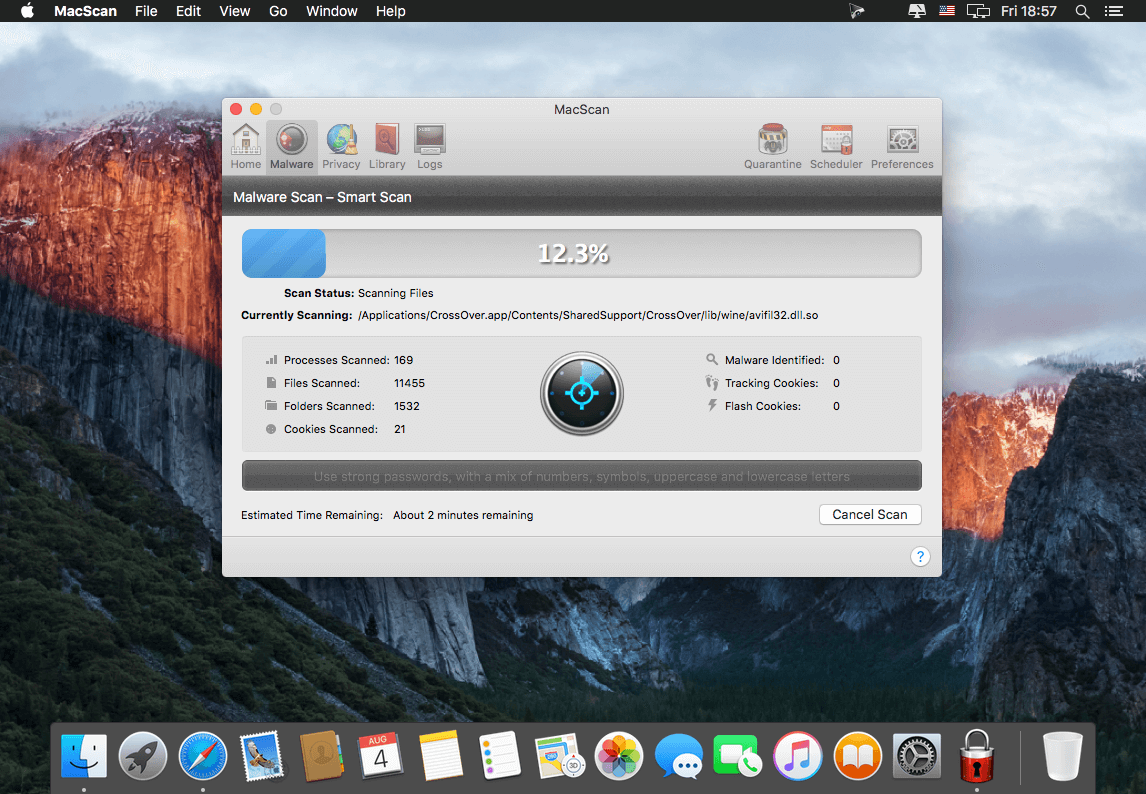Screen dimensions: 1146x794
Task: Open Photos from the Dock
Action: tap(618, 756)
